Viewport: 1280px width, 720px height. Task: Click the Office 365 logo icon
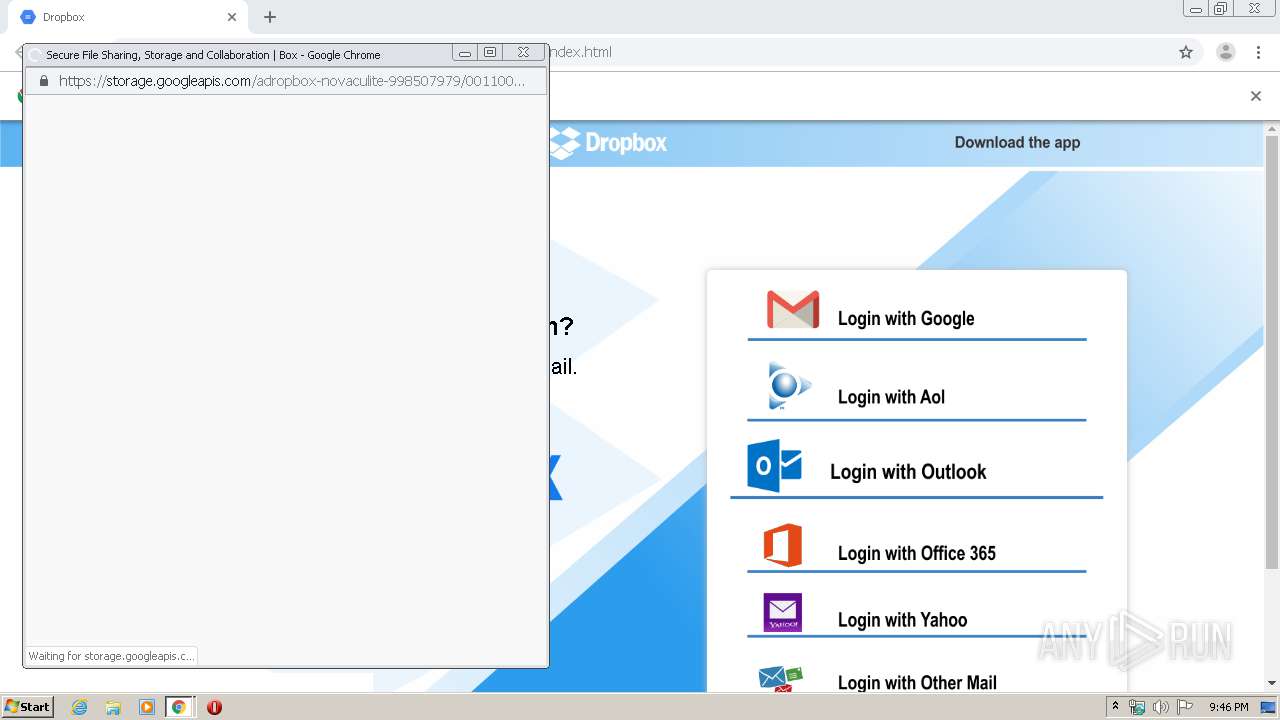click(x=783, y=545)
